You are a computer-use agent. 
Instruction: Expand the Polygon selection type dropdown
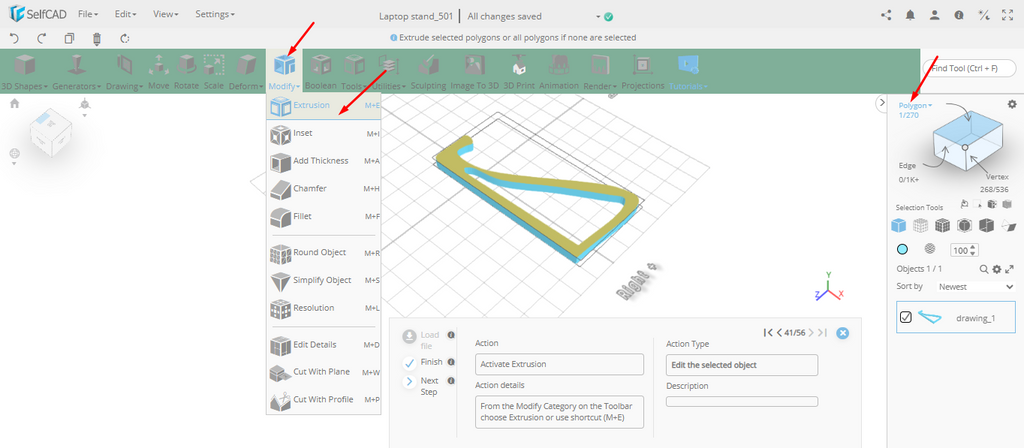915,105
